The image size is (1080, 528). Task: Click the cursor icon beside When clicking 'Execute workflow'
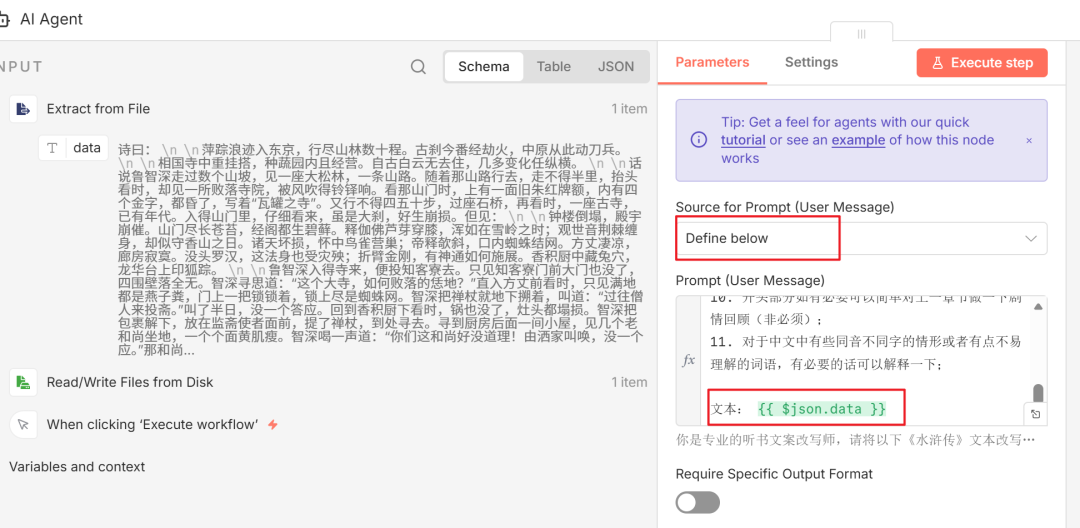(23, 424)
